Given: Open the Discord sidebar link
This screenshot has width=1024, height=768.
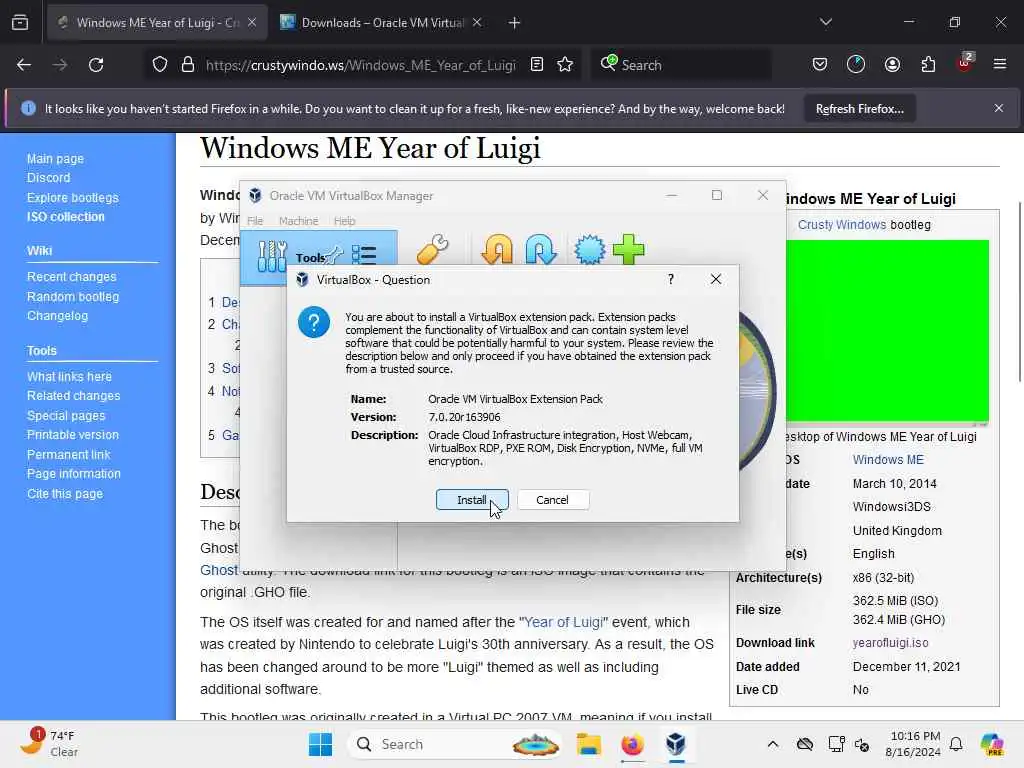Looking at the screenshot, I should pyautogui.click(x=48, y=178).
